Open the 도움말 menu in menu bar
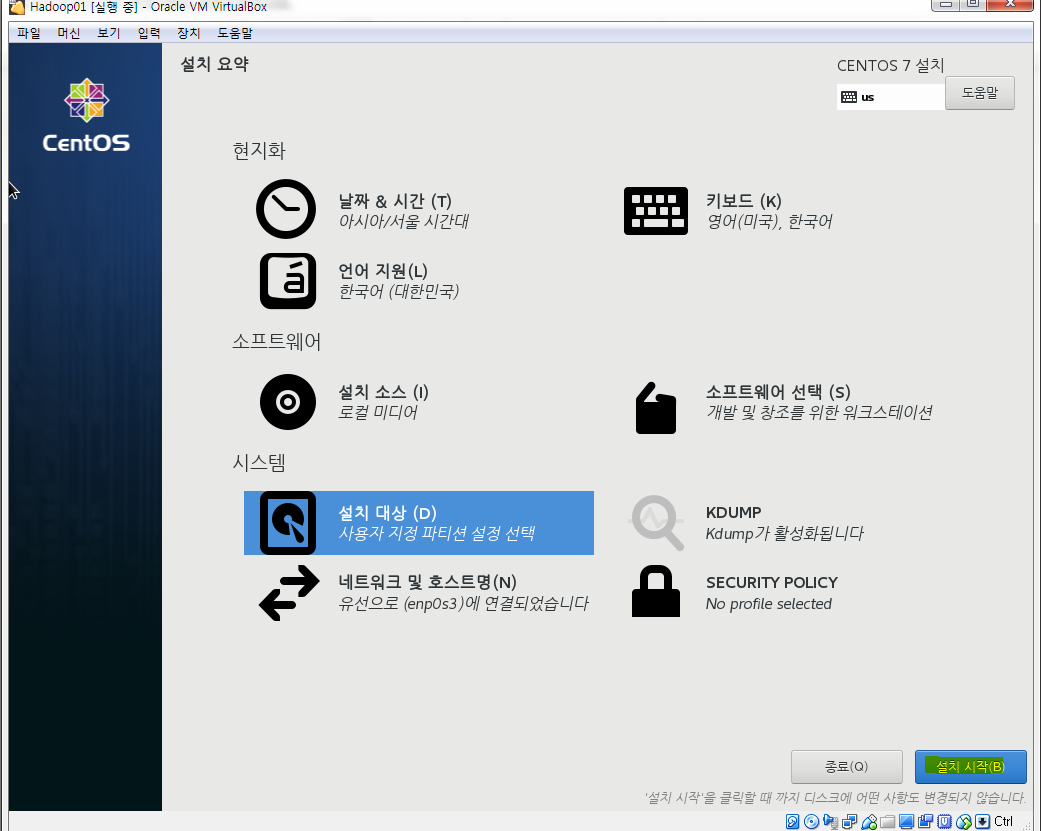The height and width of the screenshot is (831, 1041). (235, 33)
